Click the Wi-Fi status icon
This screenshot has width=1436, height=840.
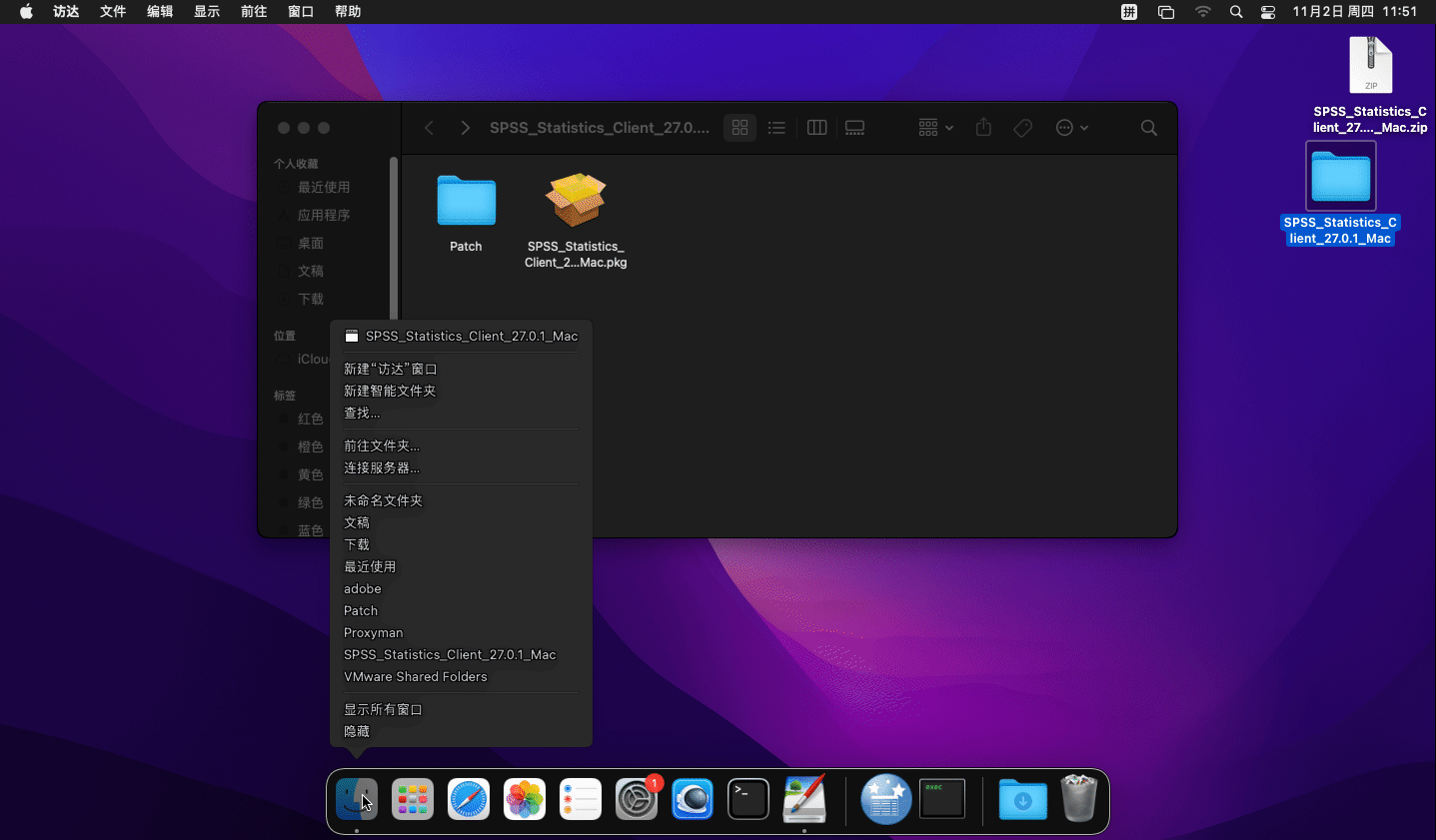tap(1203, 12)
